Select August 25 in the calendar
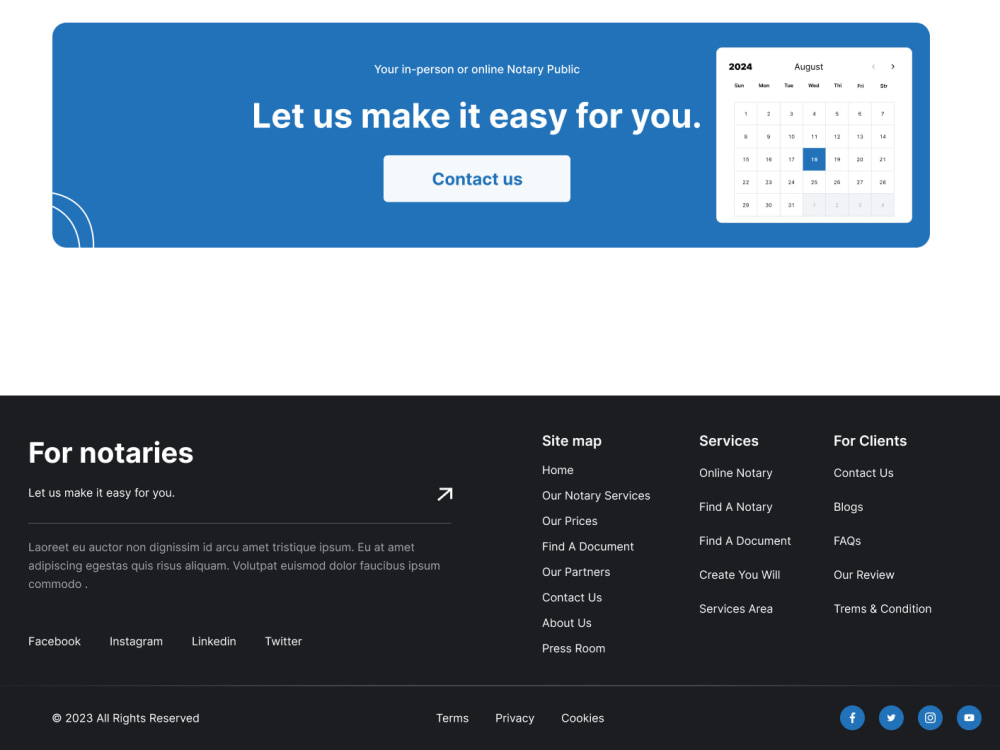1000x750 pixels. [x=814, y=182]
